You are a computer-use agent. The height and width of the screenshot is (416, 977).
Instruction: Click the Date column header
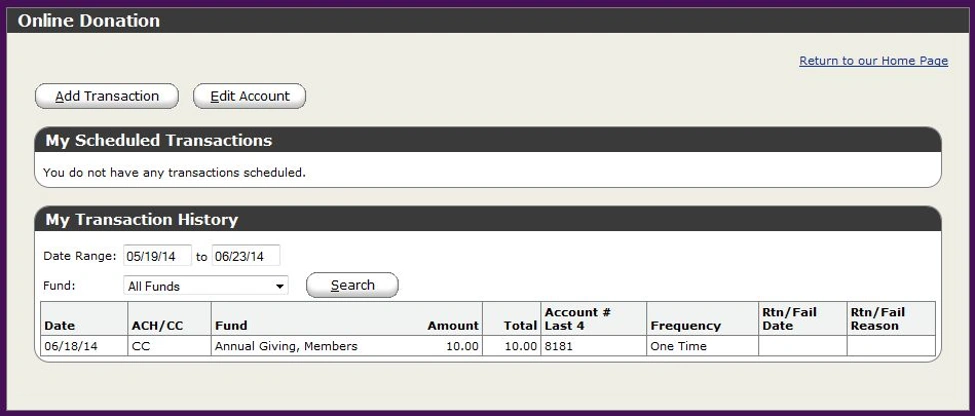[59, 325]
